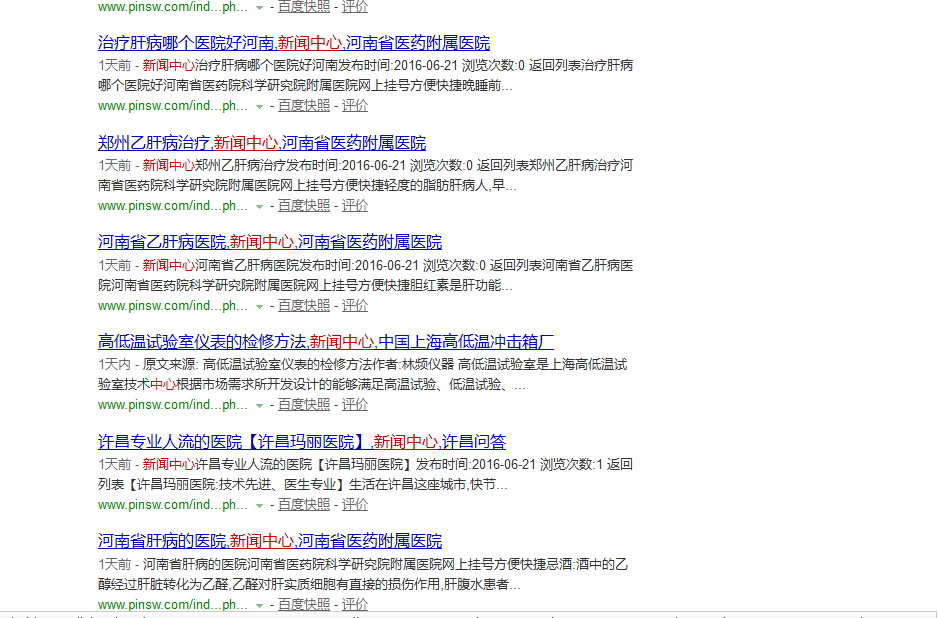Open 河南省肝病的医院 result title
The width and height of the screenshot is (938, 618).
[268, 541]
